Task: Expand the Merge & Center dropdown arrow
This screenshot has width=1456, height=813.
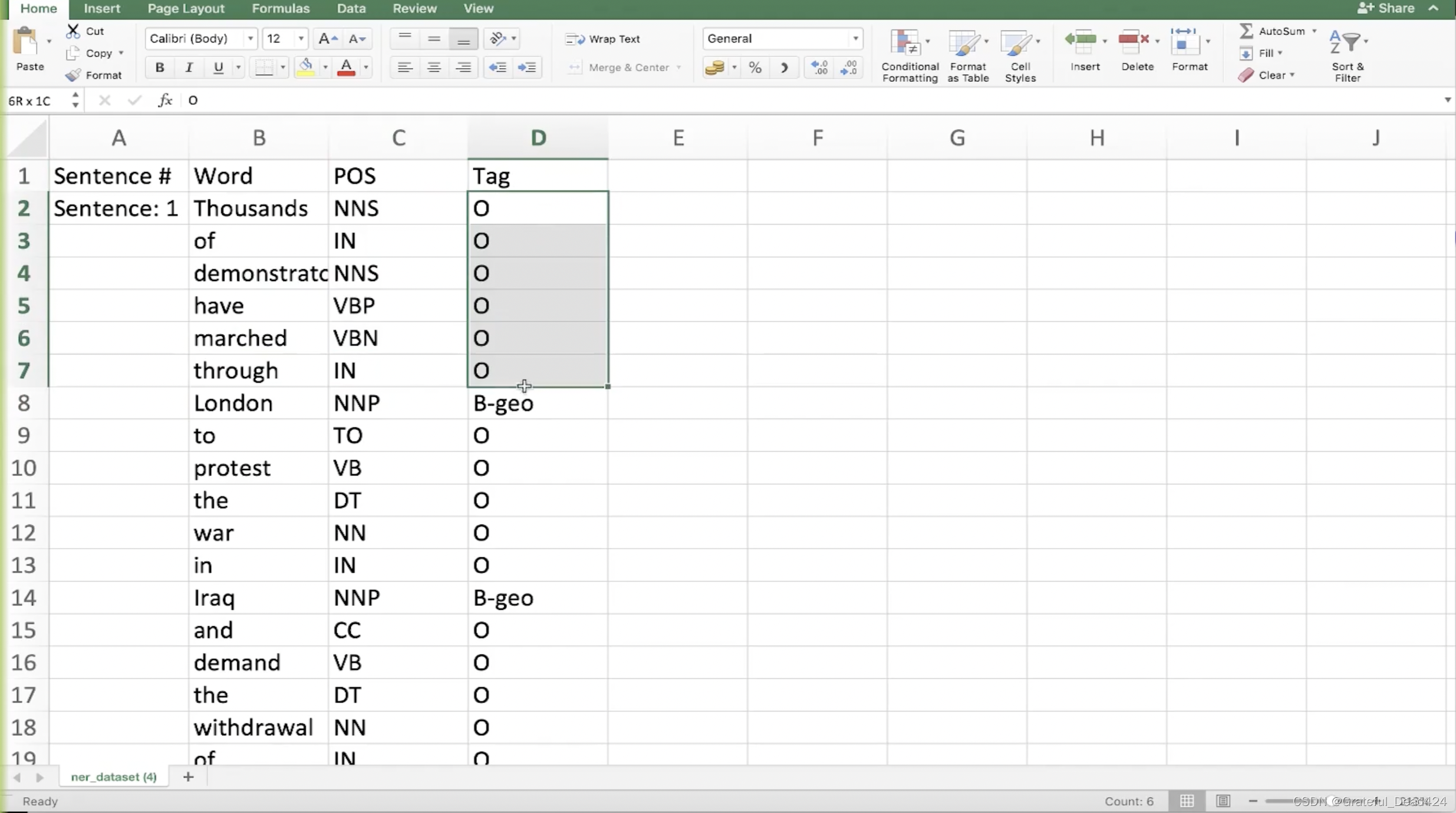Action: pyautogui.click(x=678, y=68)
